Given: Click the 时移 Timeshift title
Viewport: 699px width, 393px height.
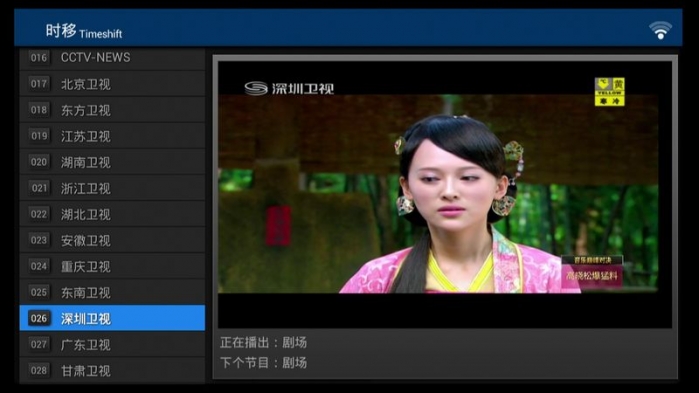Looking at the screenshot, I should [84, 31].
